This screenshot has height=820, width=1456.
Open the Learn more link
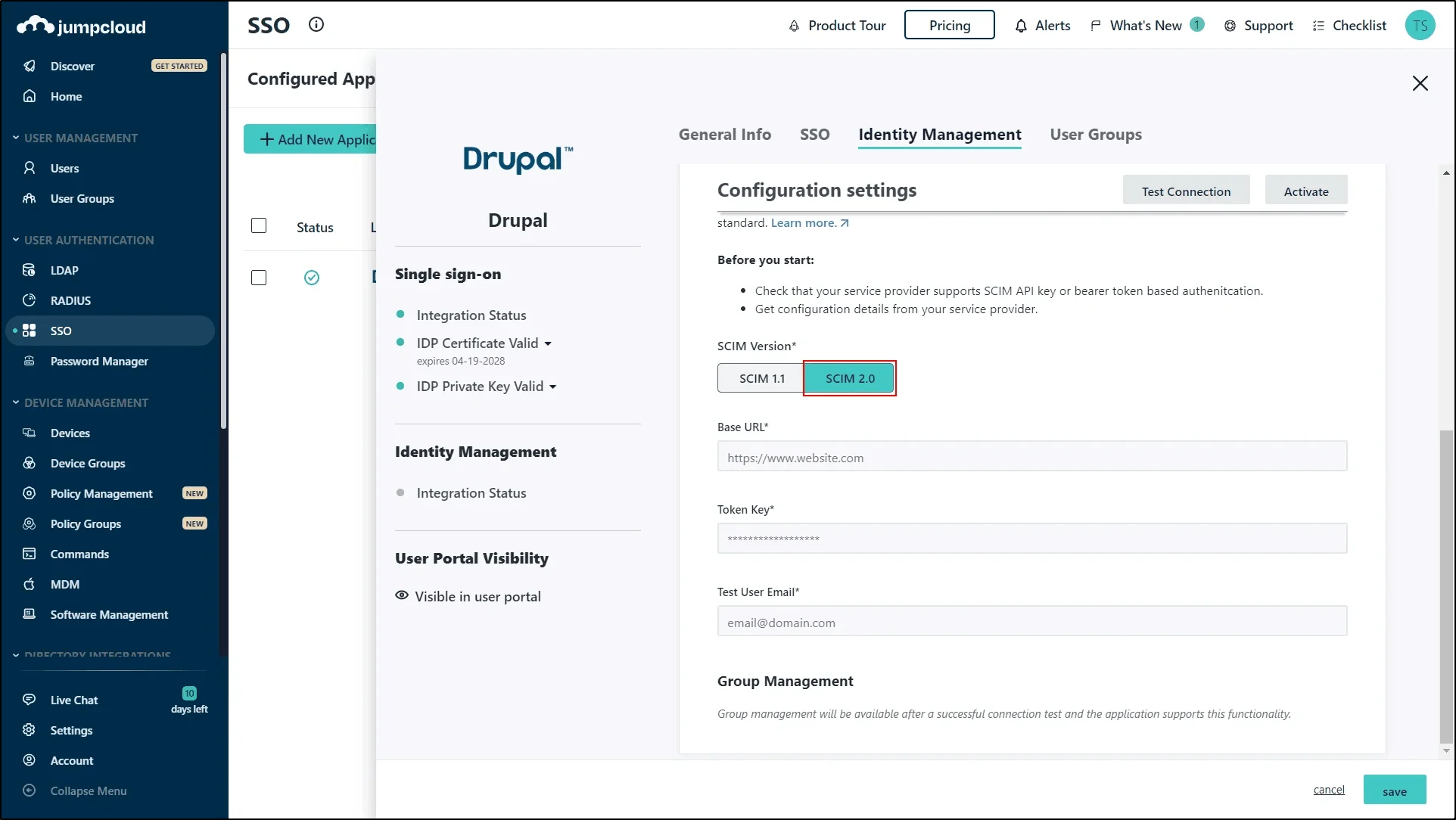tap(809, 223)
